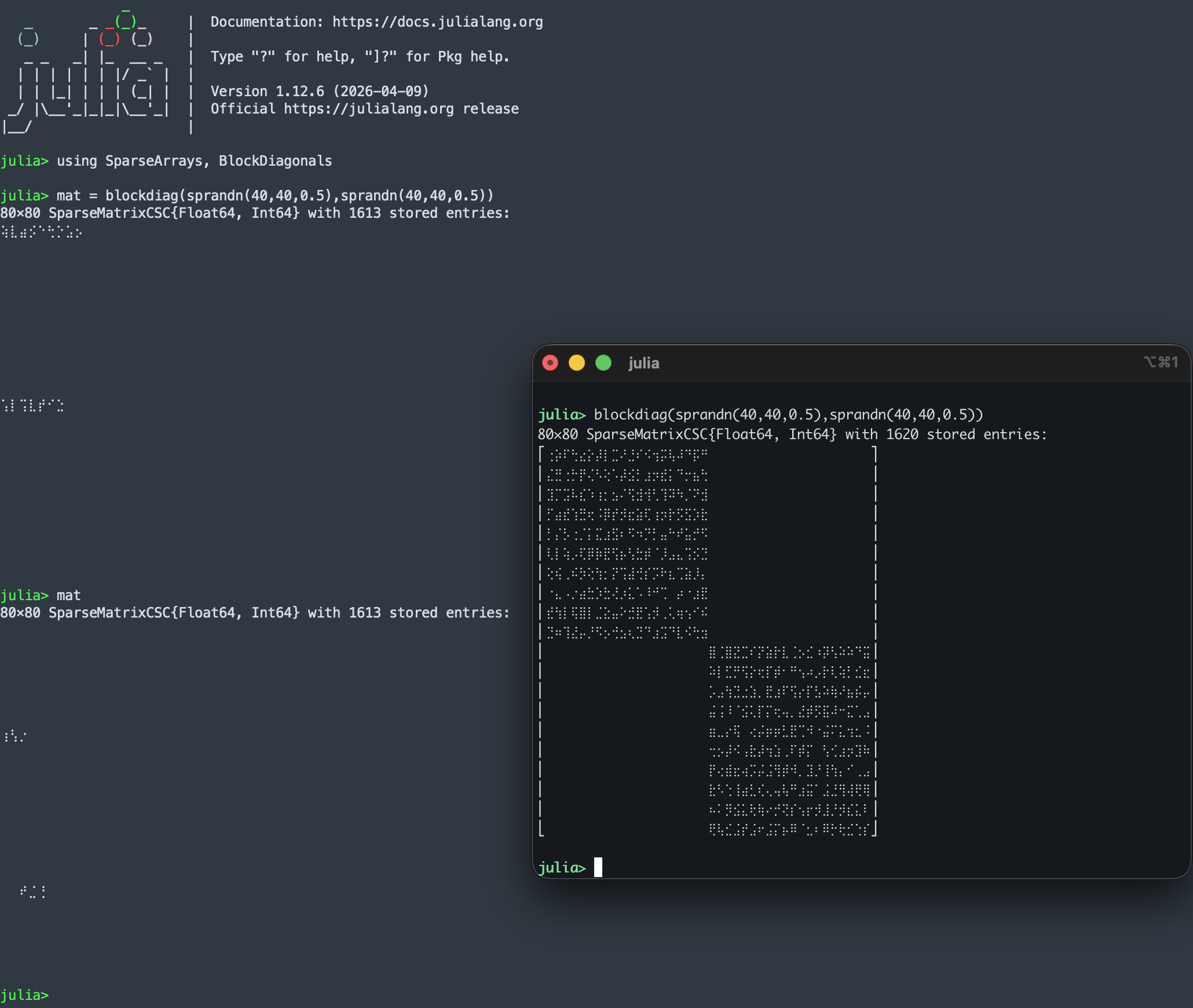Open the julialang.org release URL
Image resolution: width=1193 pixels, height=1008 pixels.
(x=368, y=109)
